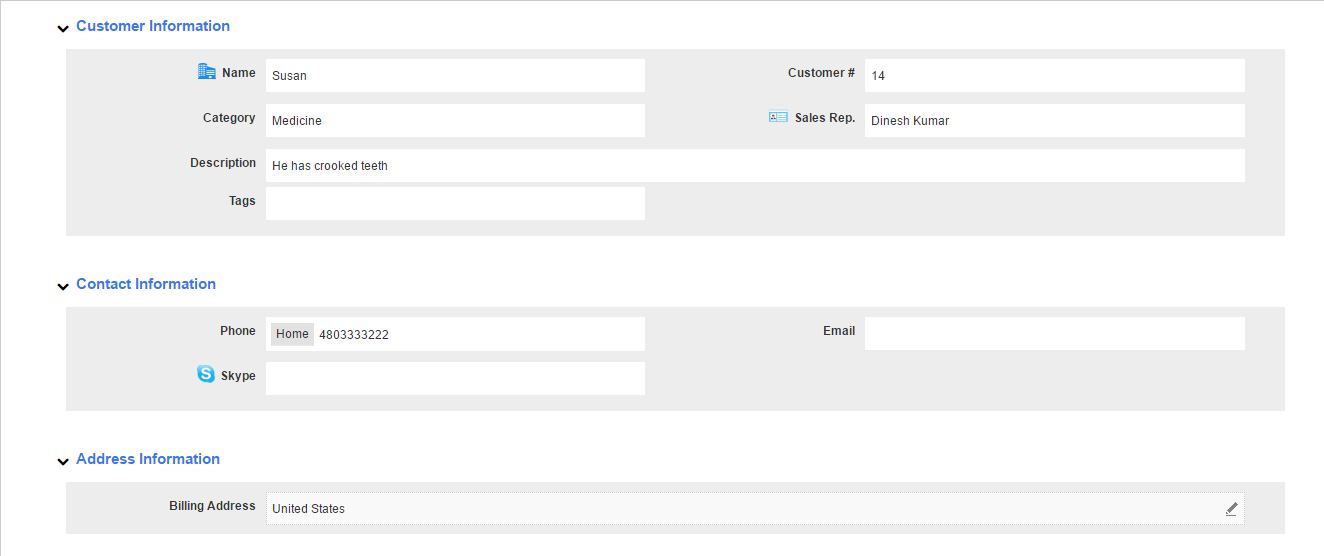Focus the empty Skype input field

tap(455, 379)
